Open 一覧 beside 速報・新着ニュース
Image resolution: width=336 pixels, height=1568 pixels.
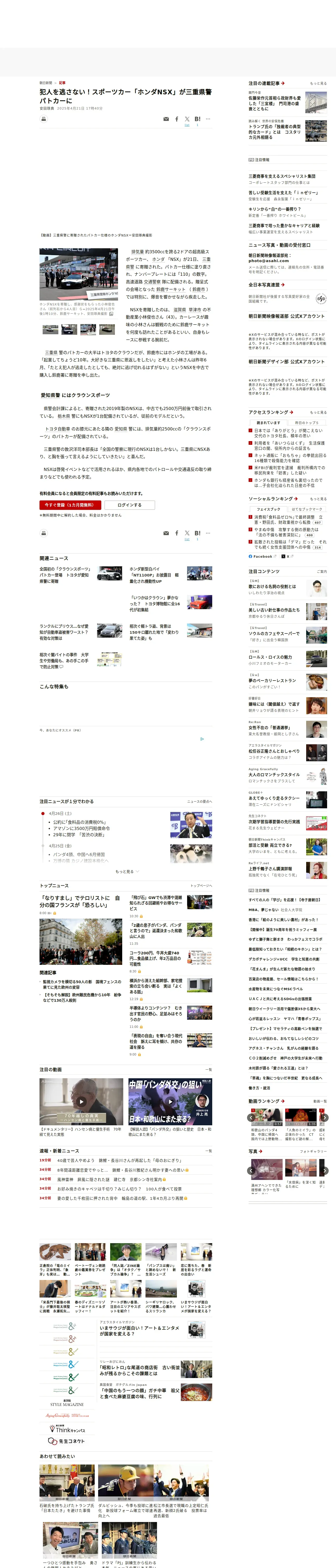tap(209, 1151)
